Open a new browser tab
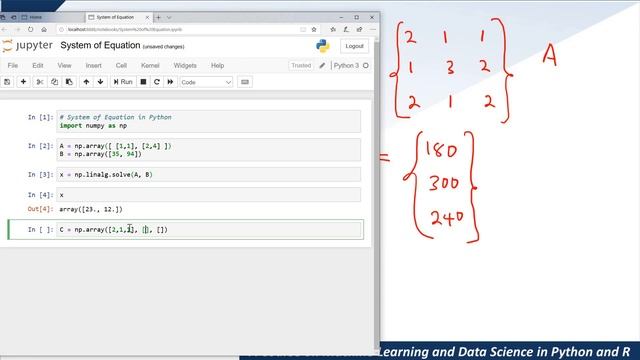The image size is (640, 360). (158, 17)
